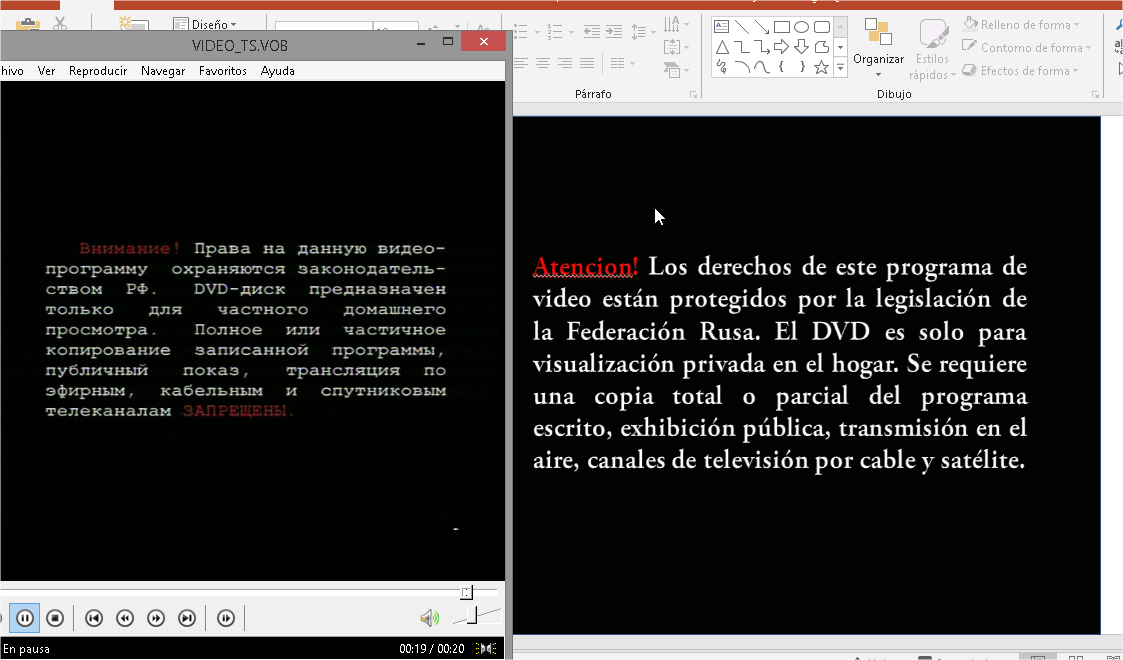Select the snipped-corner rectangle shape
Image resolution: width=1123 pixels, height=660 pixels.
(x=821, y=47)
